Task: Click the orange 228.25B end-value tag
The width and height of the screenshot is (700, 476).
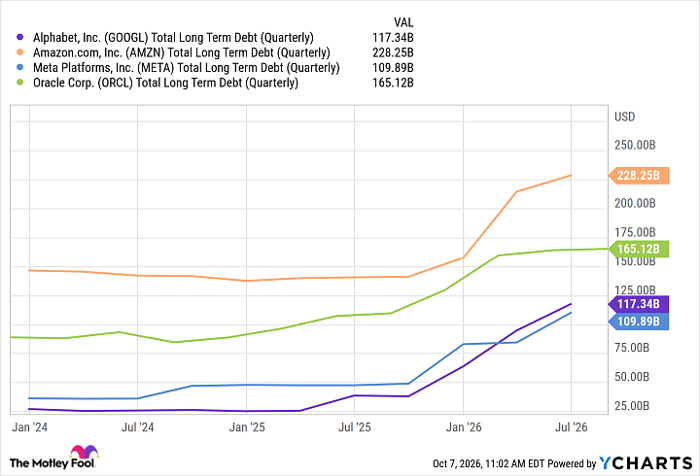Action: coord(639,175)
